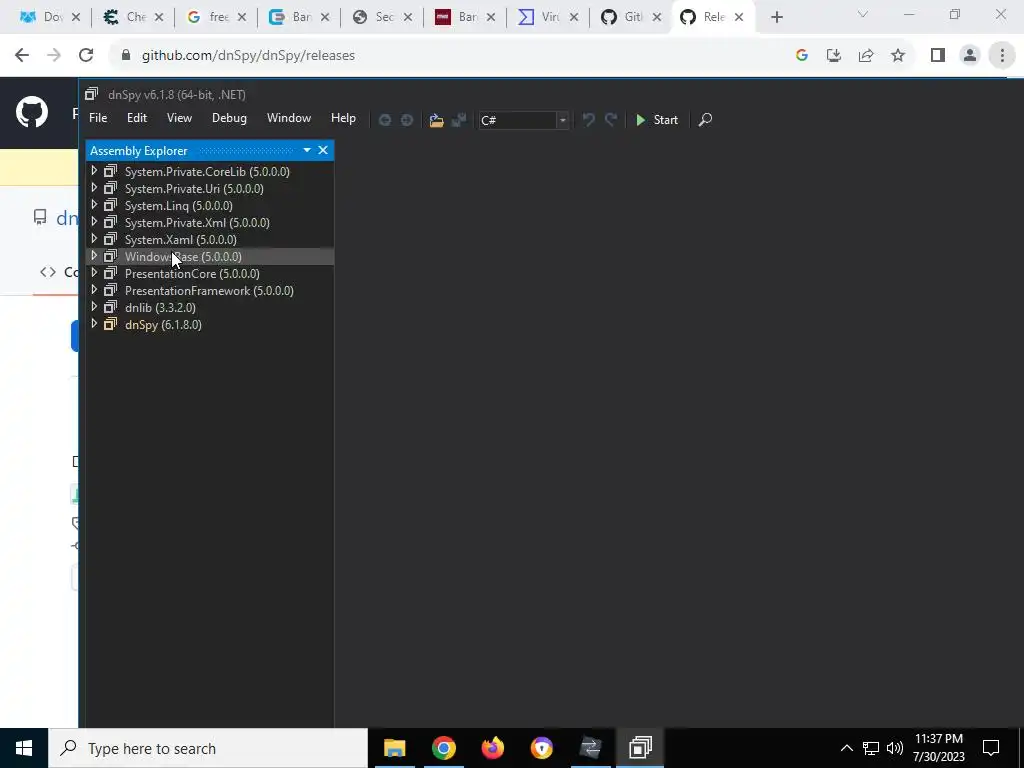
Task: Expand the System.Private.Uri node
Action: (94, 188)
